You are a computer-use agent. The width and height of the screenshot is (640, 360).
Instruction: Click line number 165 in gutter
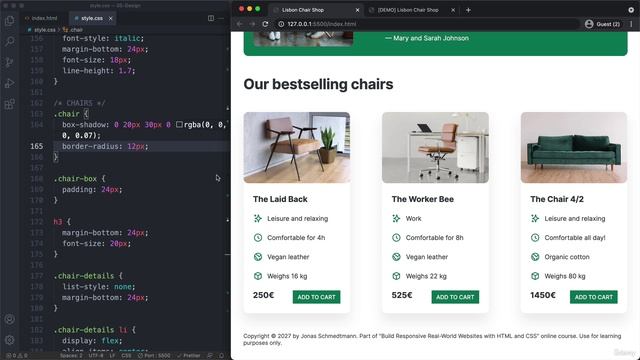point(36,146)
